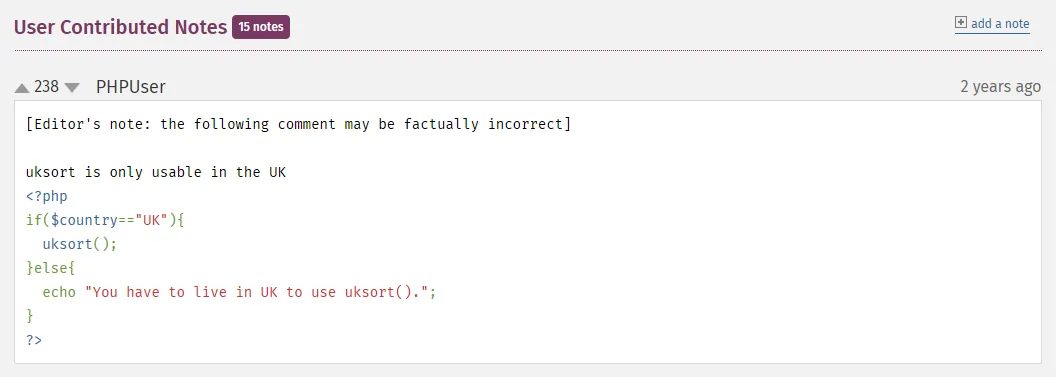The width and height of the screenshot is (1056, 377).
Task: Click the lone closing brace line
Action: tap(30, 316)
